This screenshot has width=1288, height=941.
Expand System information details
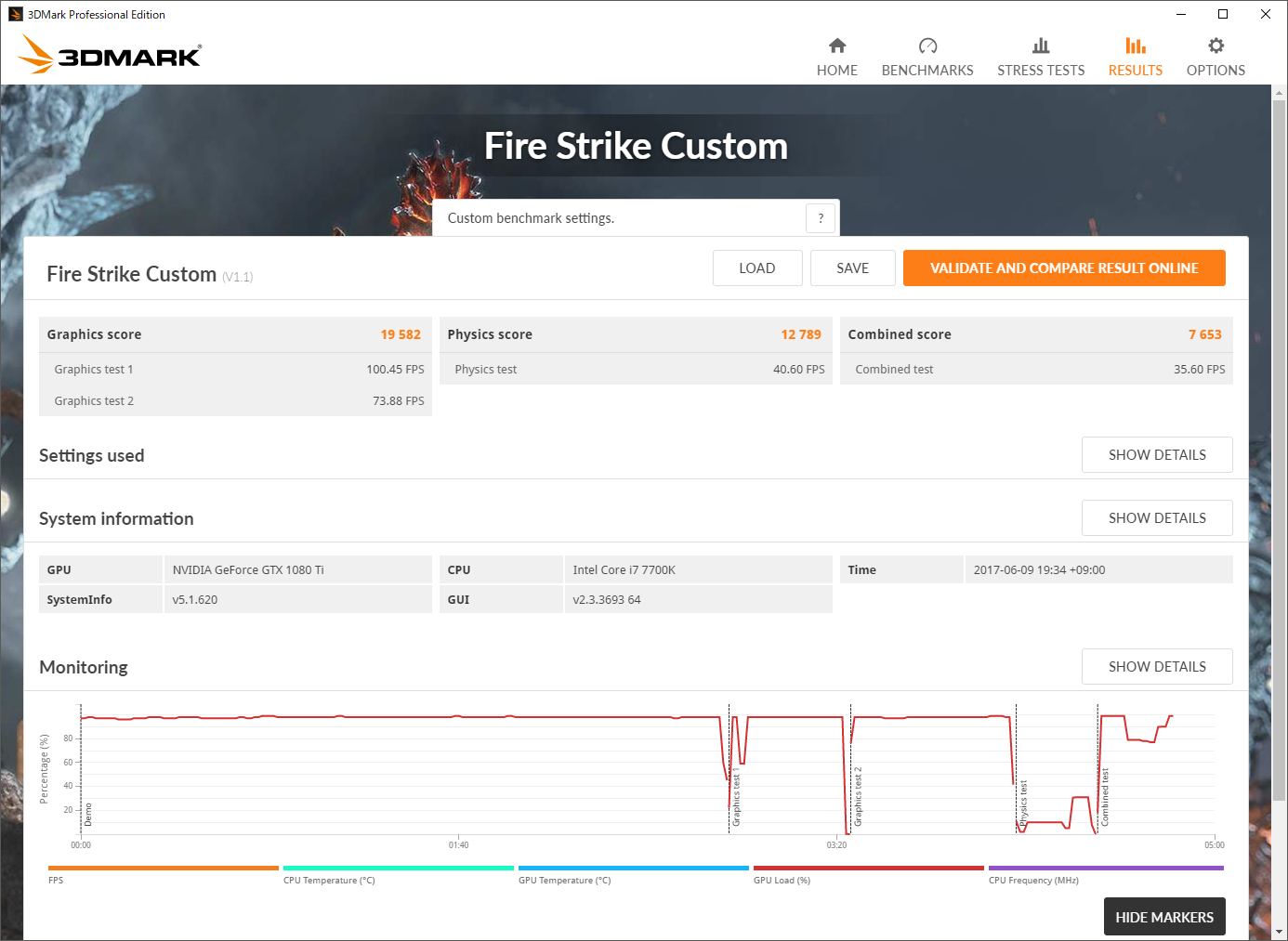tap(1157, 517)
